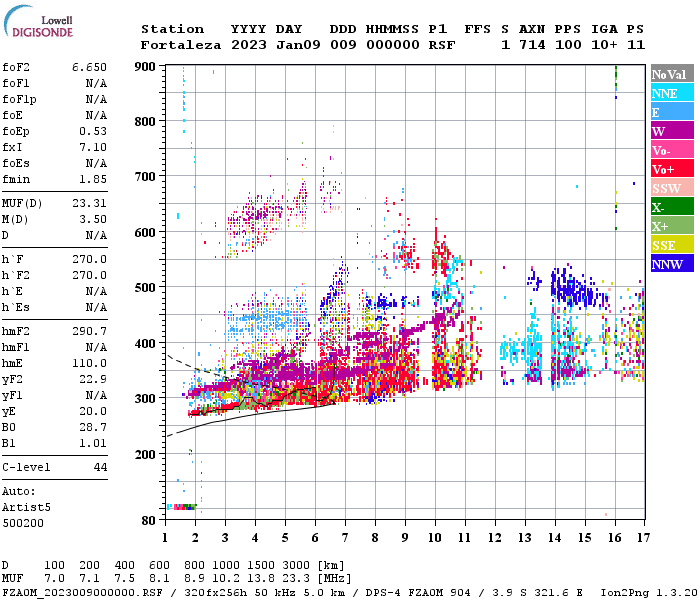Click the yF2 value 22.9
The height and width of the screenshot is (600, 700).
point(93,379)
